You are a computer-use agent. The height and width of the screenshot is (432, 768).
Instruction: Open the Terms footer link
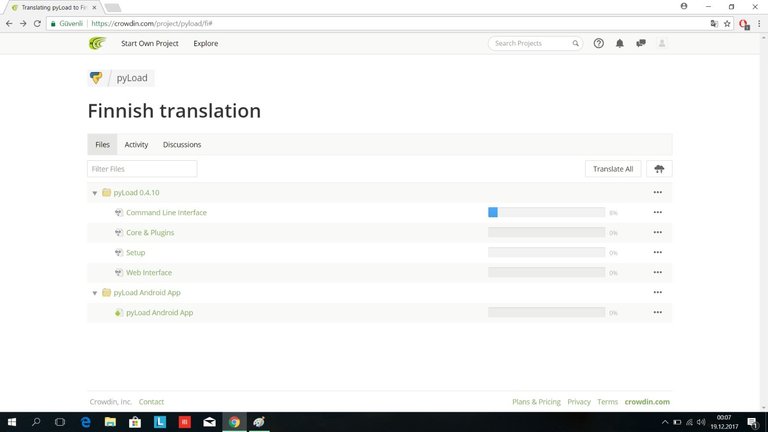tap(607, 402)
